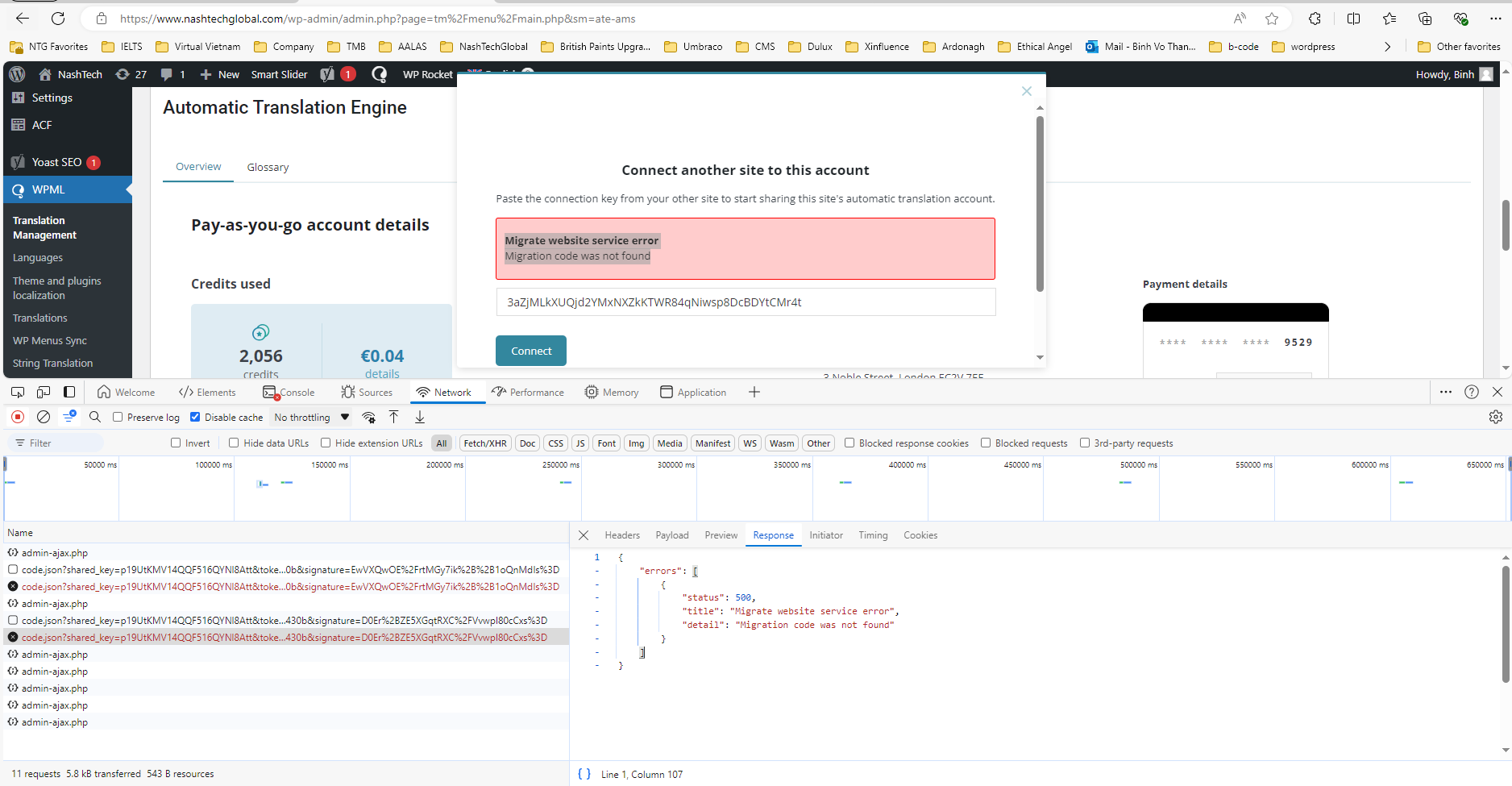
Task: Toggle the split screen icon in the browser toolbar
Action: click(1353, 19)
